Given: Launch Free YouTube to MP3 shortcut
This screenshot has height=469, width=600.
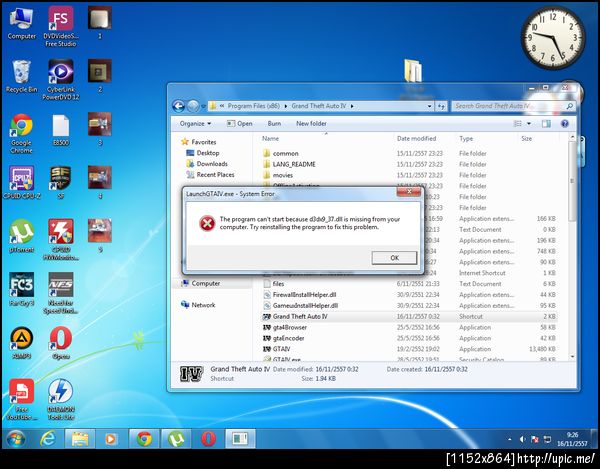Looking at the screenshot, I should [21, 399].
